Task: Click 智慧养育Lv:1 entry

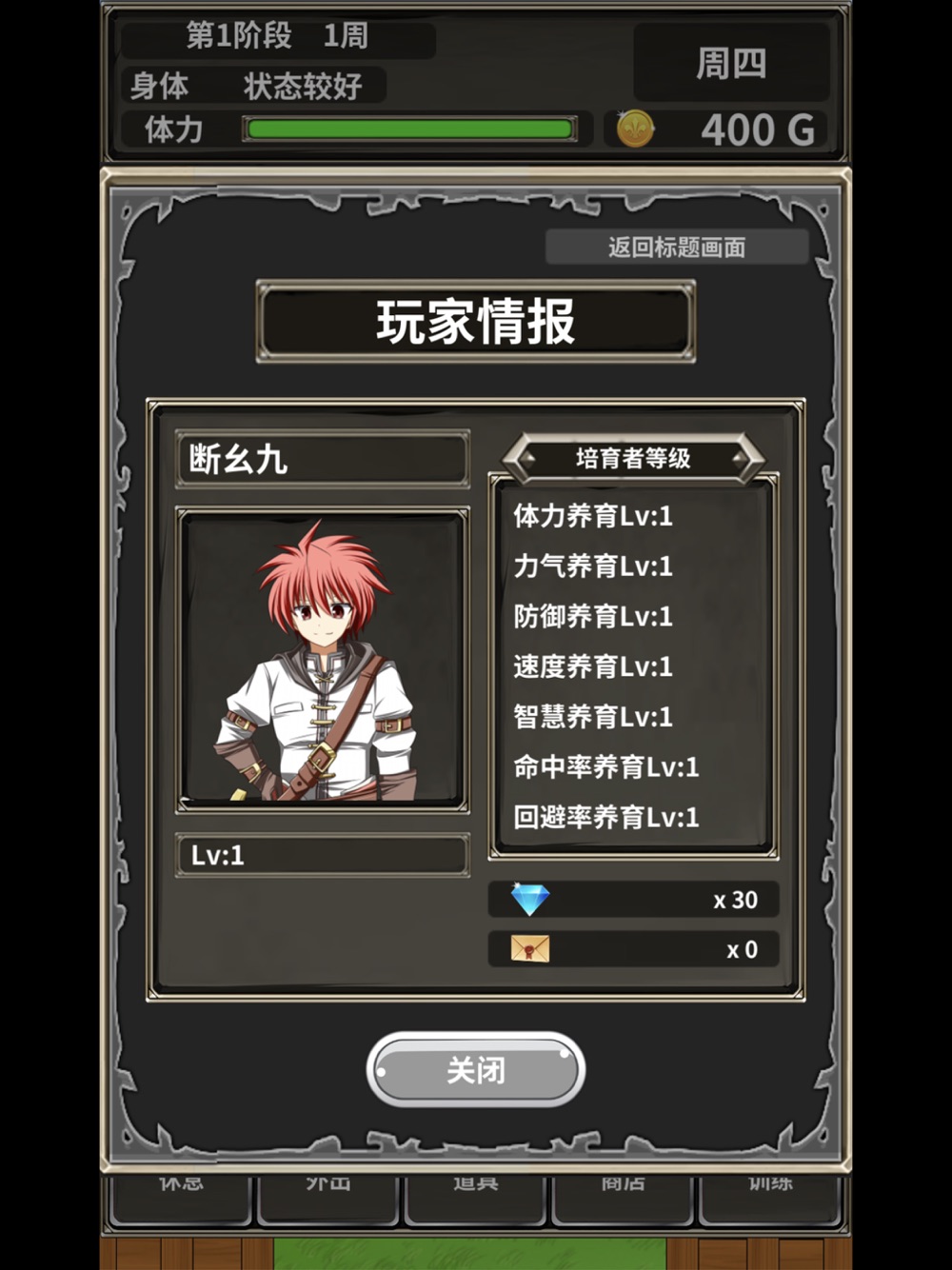Action: click(x=593, y=717)
